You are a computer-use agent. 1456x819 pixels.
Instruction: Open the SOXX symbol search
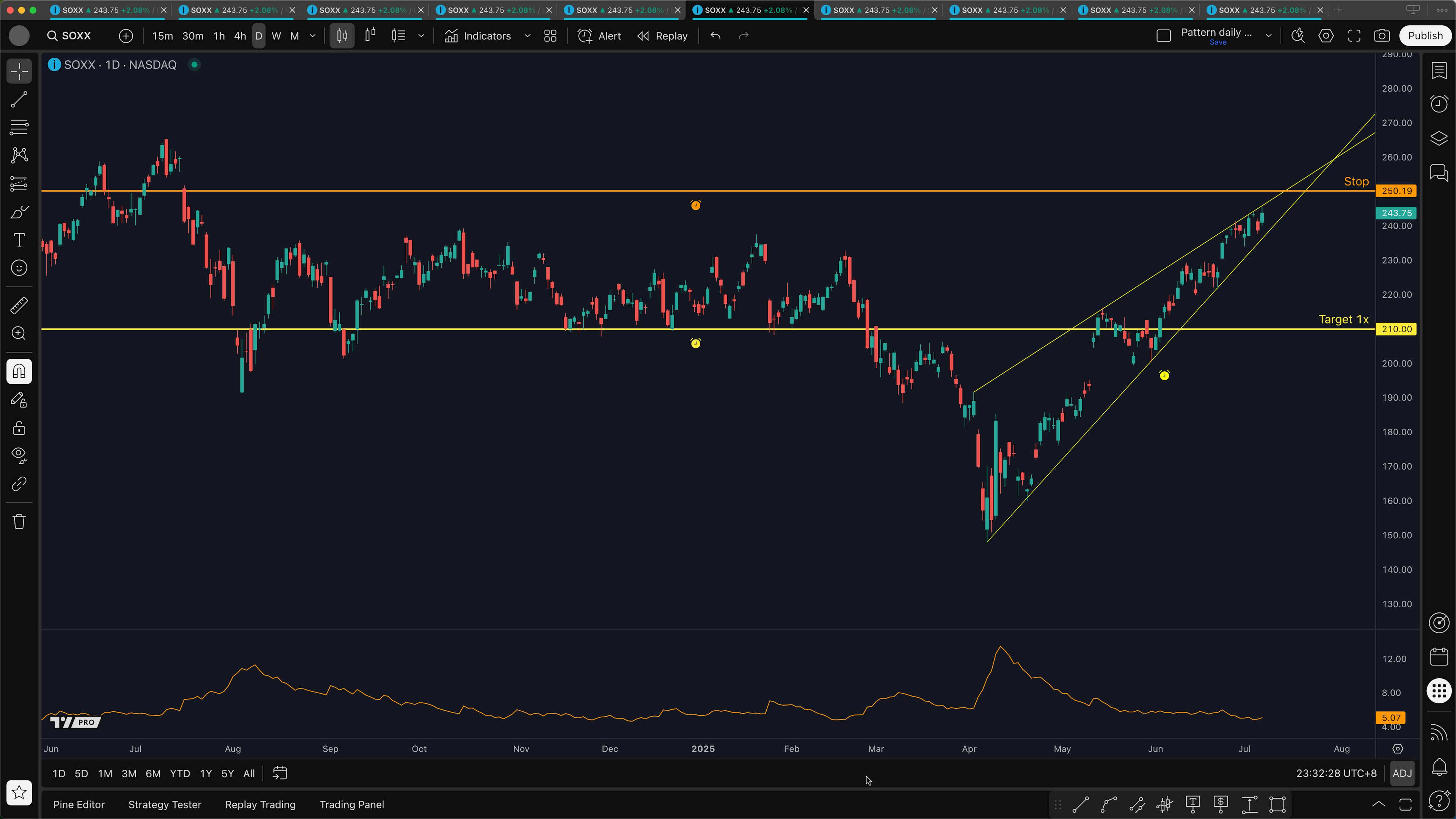pyautogui.click(x=69, y=36)
